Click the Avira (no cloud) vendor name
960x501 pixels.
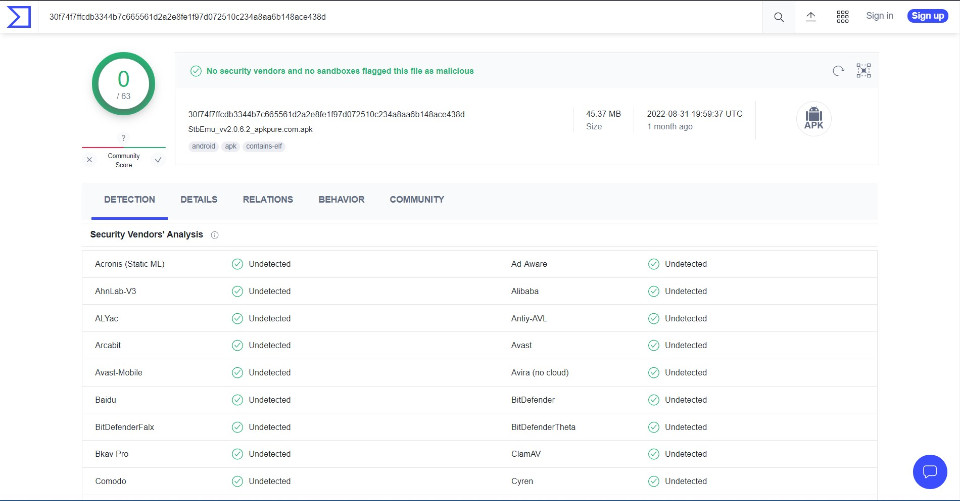[540, 372]
